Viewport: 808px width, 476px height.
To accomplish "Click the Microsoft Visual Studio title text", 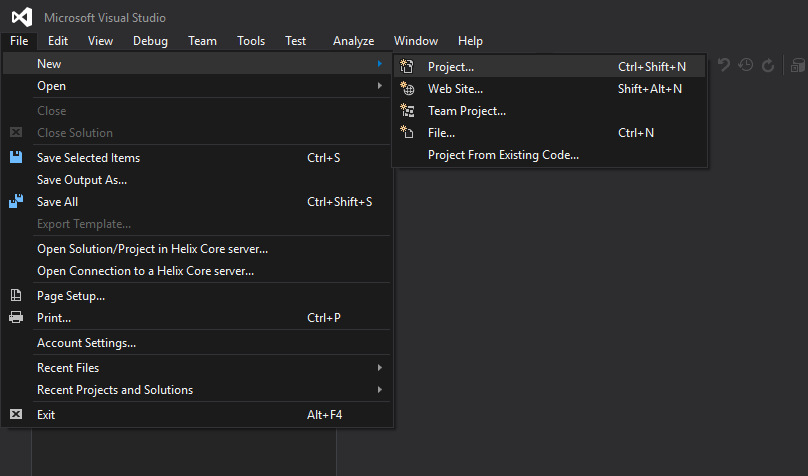I will tap(105, 18).
